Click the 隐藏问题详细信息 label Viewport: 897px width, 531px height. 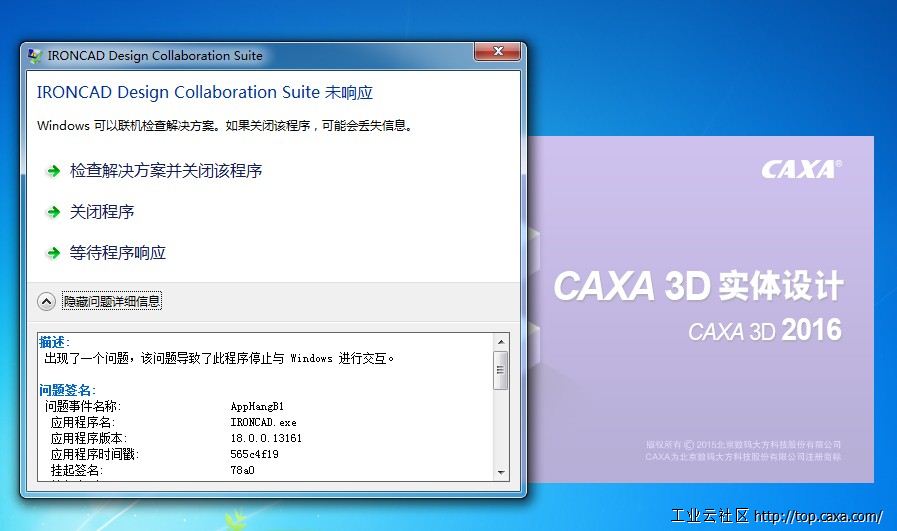tap(112, 301)
